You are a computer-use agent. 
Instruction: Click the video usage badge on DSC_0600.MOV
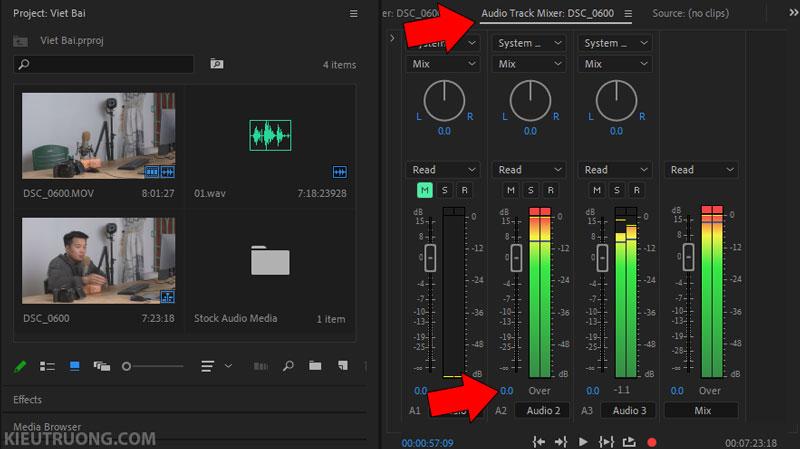pyautogui.click(x=152, y=172)
